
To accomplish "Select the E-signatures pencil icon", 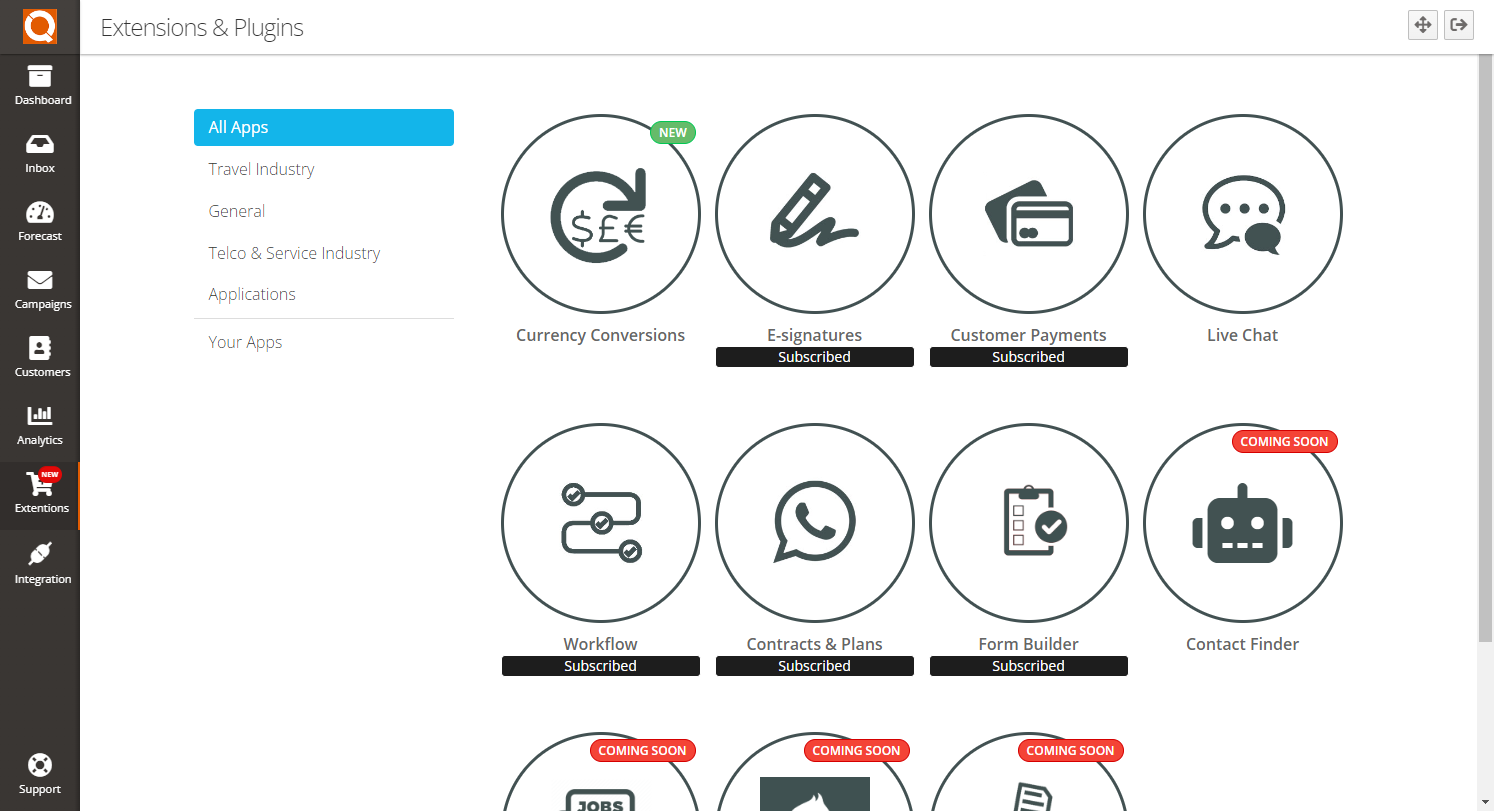I will 814,213.
